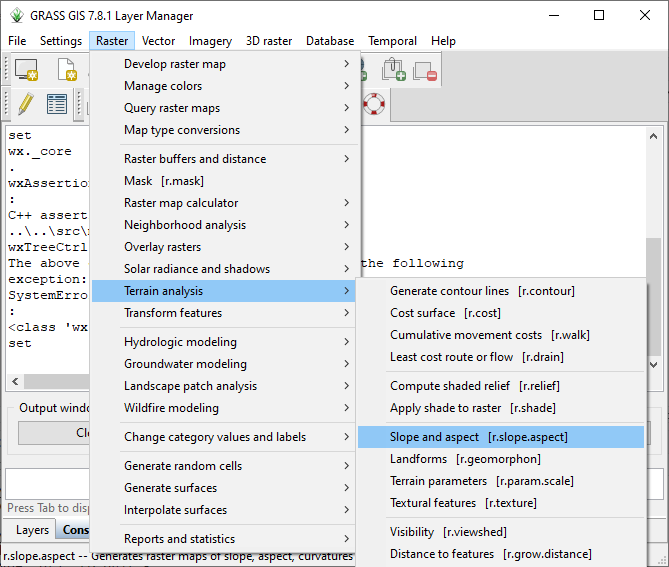The height and width of the screenshot is (567, 669).
Task: Select Slope and aspect [r.slope.aspect]
Action: coord(478,437)
